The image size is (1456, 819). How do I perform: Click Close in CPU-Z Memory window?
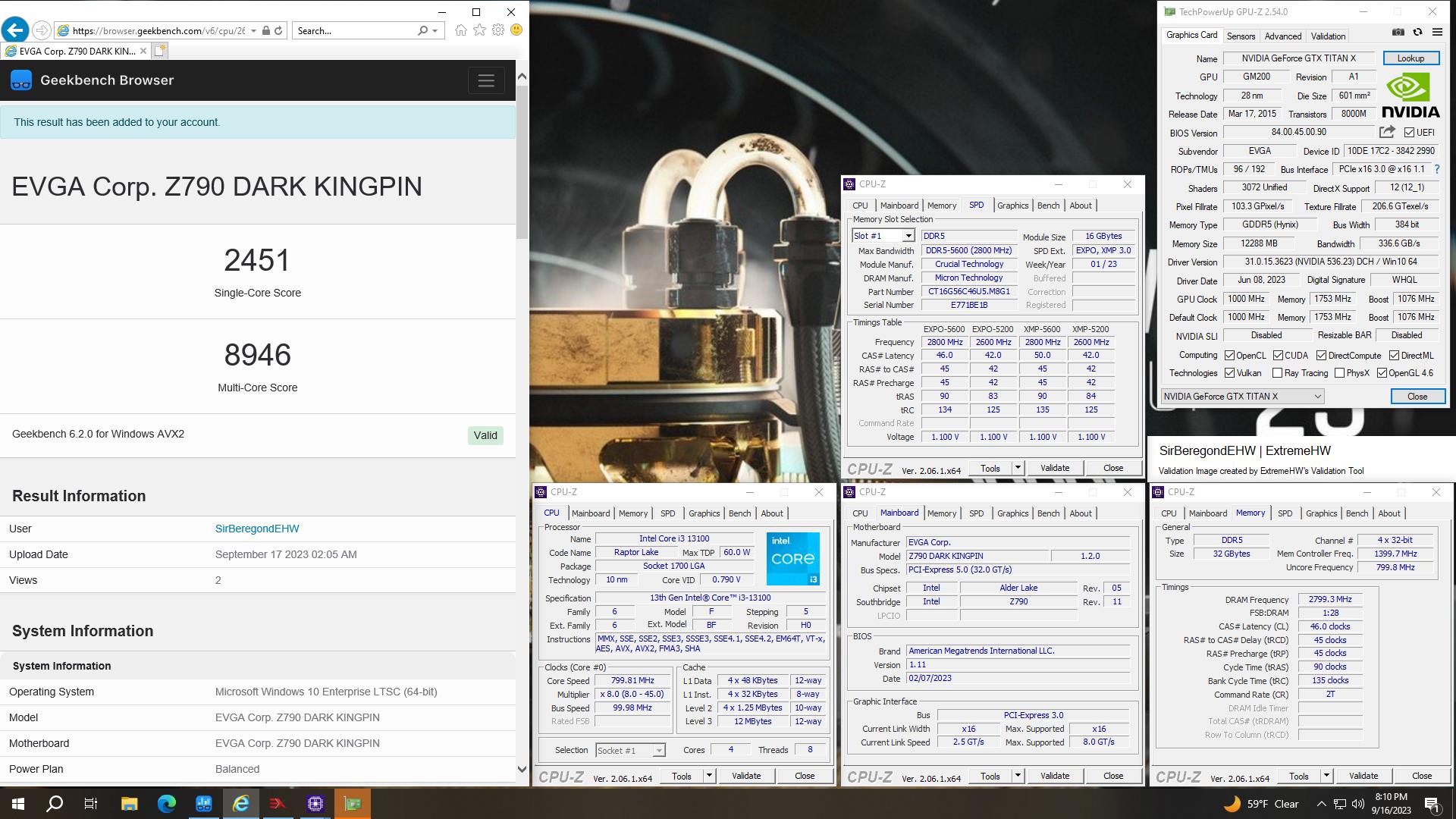[1422, 776]
